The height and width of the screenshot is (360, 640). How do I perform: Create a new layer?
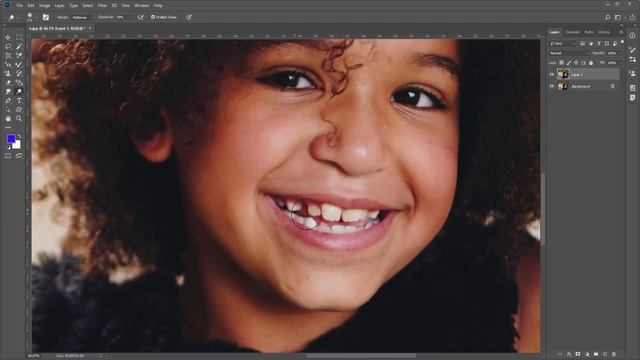[605, 354]
